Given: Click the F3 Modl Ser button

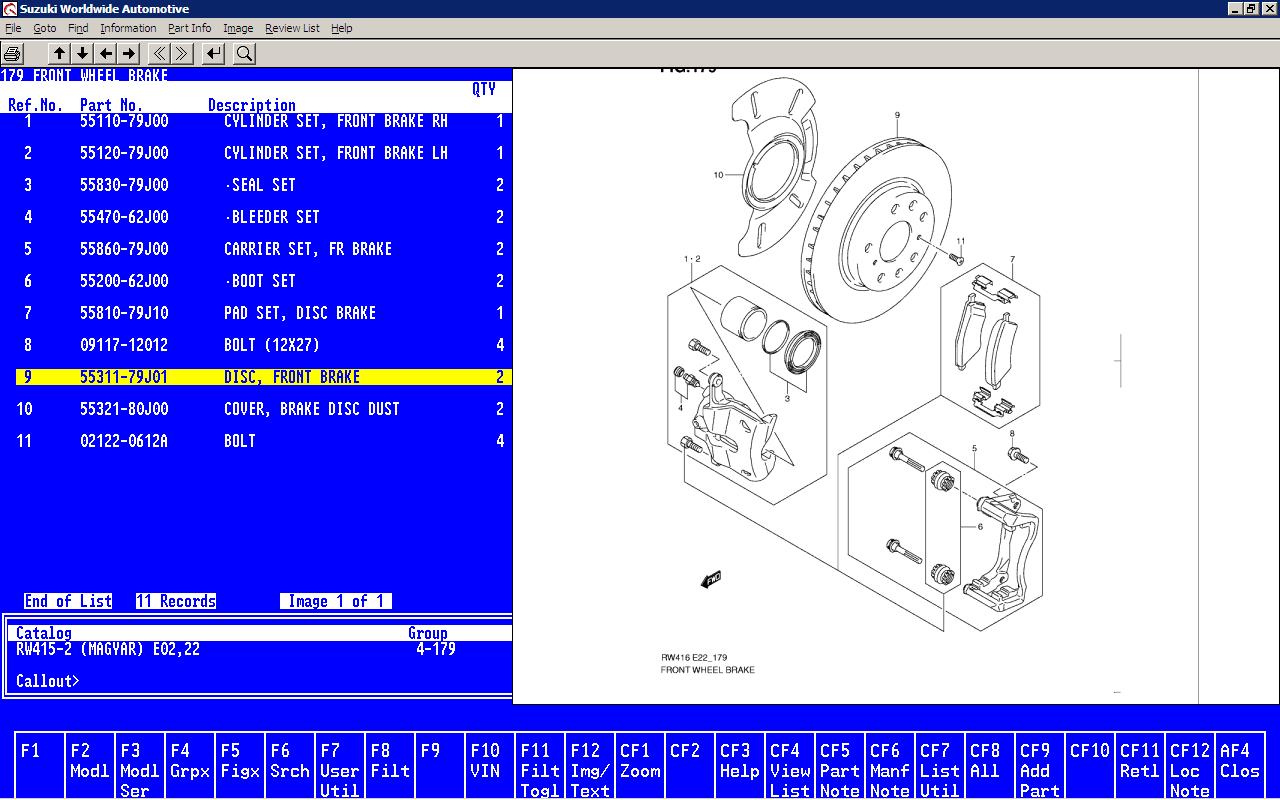Looking at the screenshot, I should pyautogui.click(x=140, y=766).
